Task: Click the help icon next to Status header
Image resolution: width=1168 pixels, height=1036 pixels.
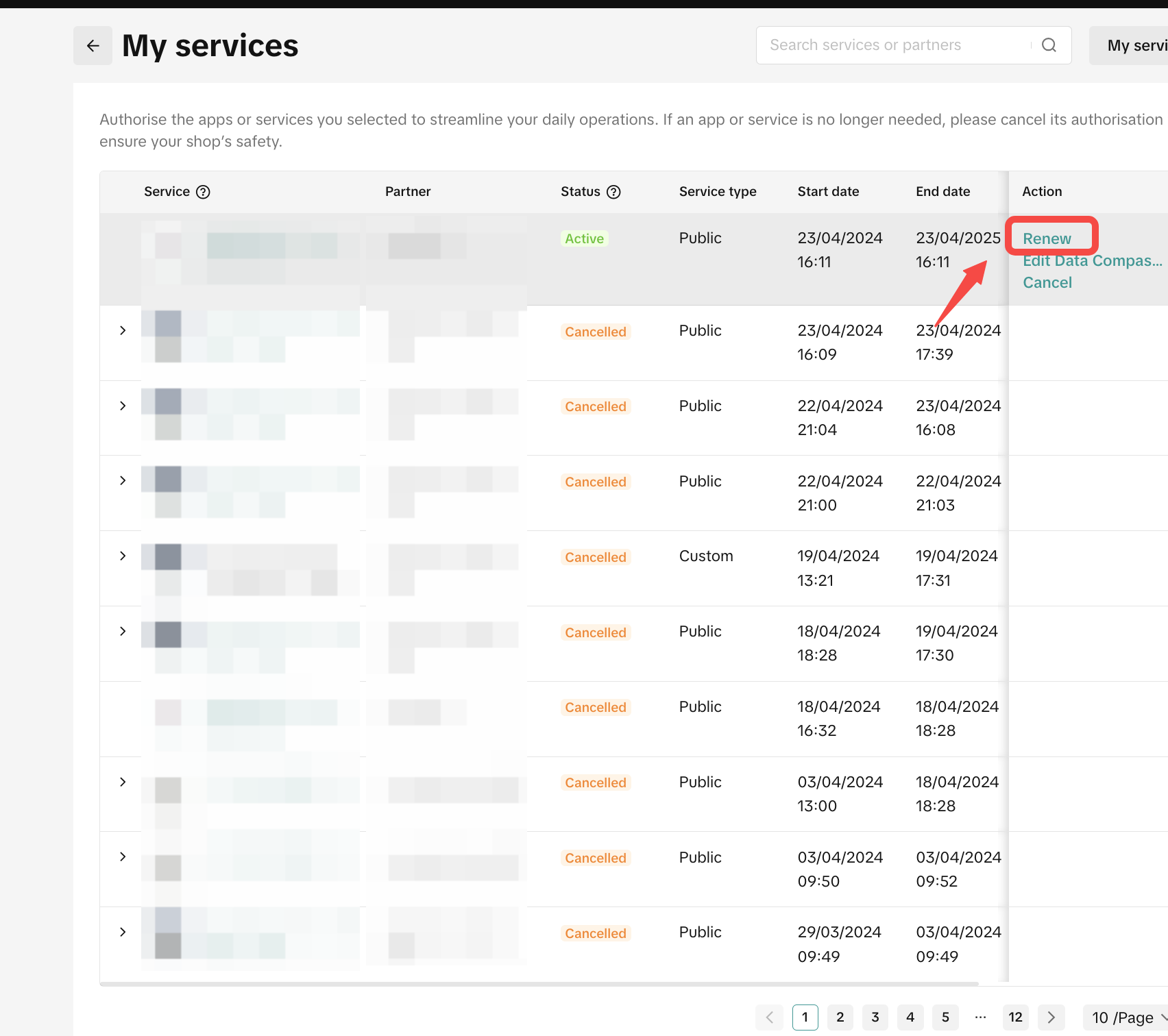Action: pos(613,192)
